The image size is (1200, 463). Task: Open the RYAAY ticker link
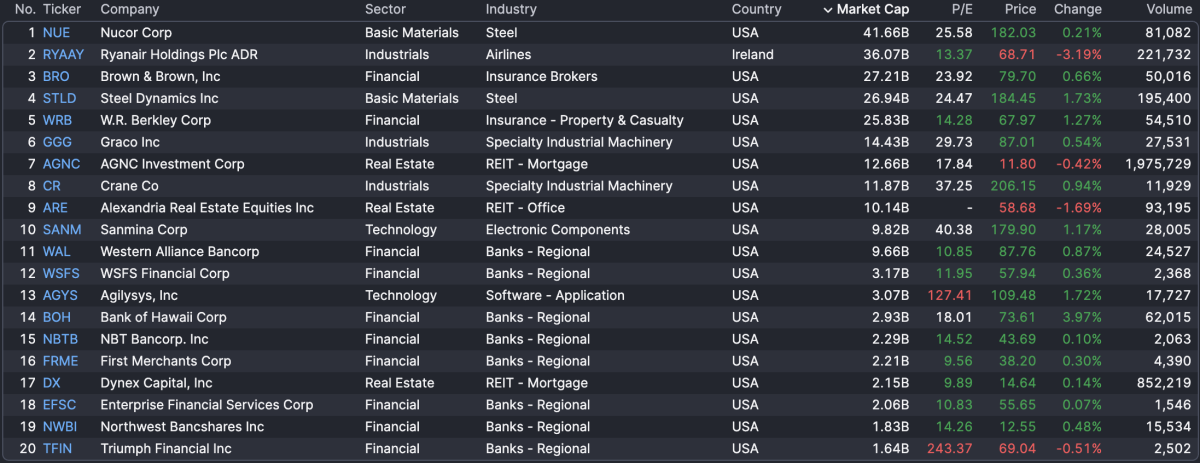[63, 55]
